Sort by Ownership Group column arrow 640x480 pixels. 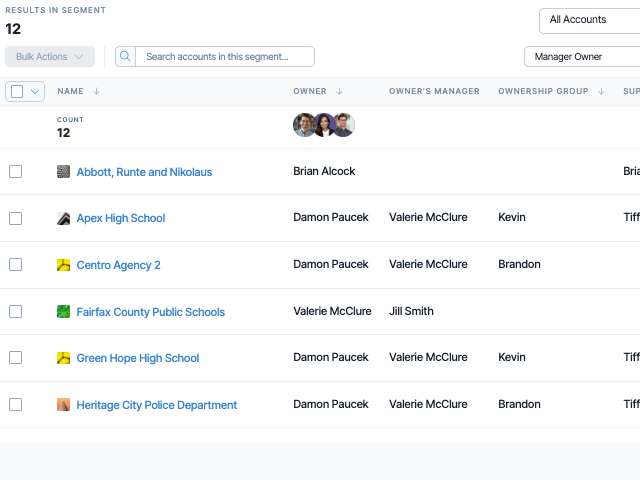601,91
